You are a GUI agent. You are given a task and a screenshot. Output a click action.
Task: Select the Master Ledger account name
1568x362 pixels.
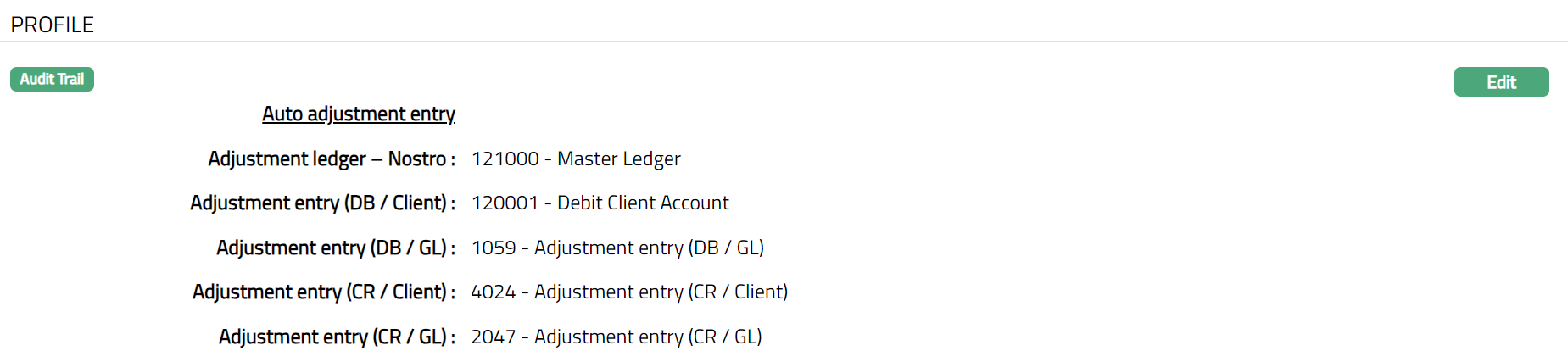(x=619, y=159)
